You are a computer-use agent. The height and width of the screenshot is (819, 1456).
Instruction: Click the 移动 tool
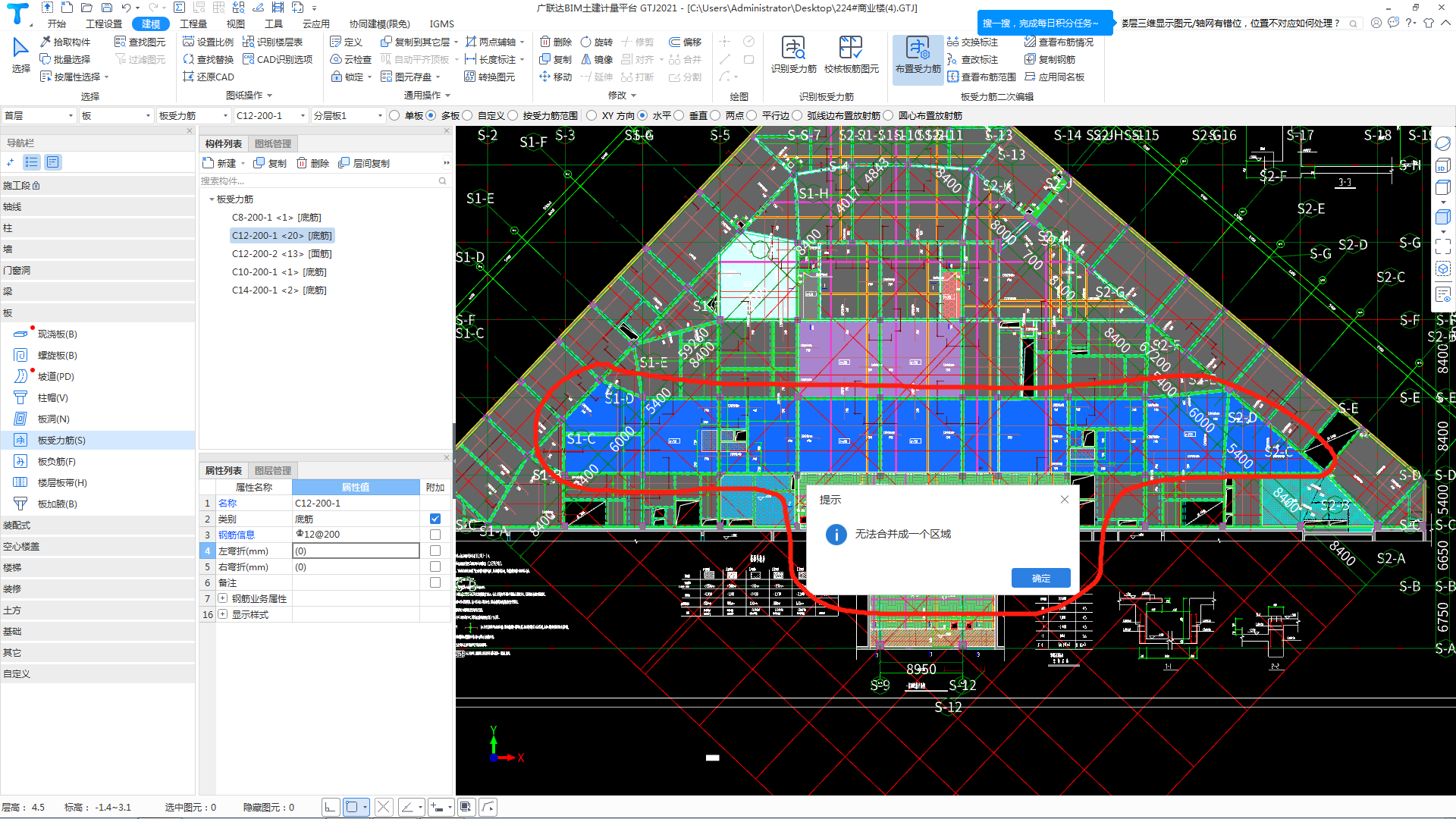555,77
